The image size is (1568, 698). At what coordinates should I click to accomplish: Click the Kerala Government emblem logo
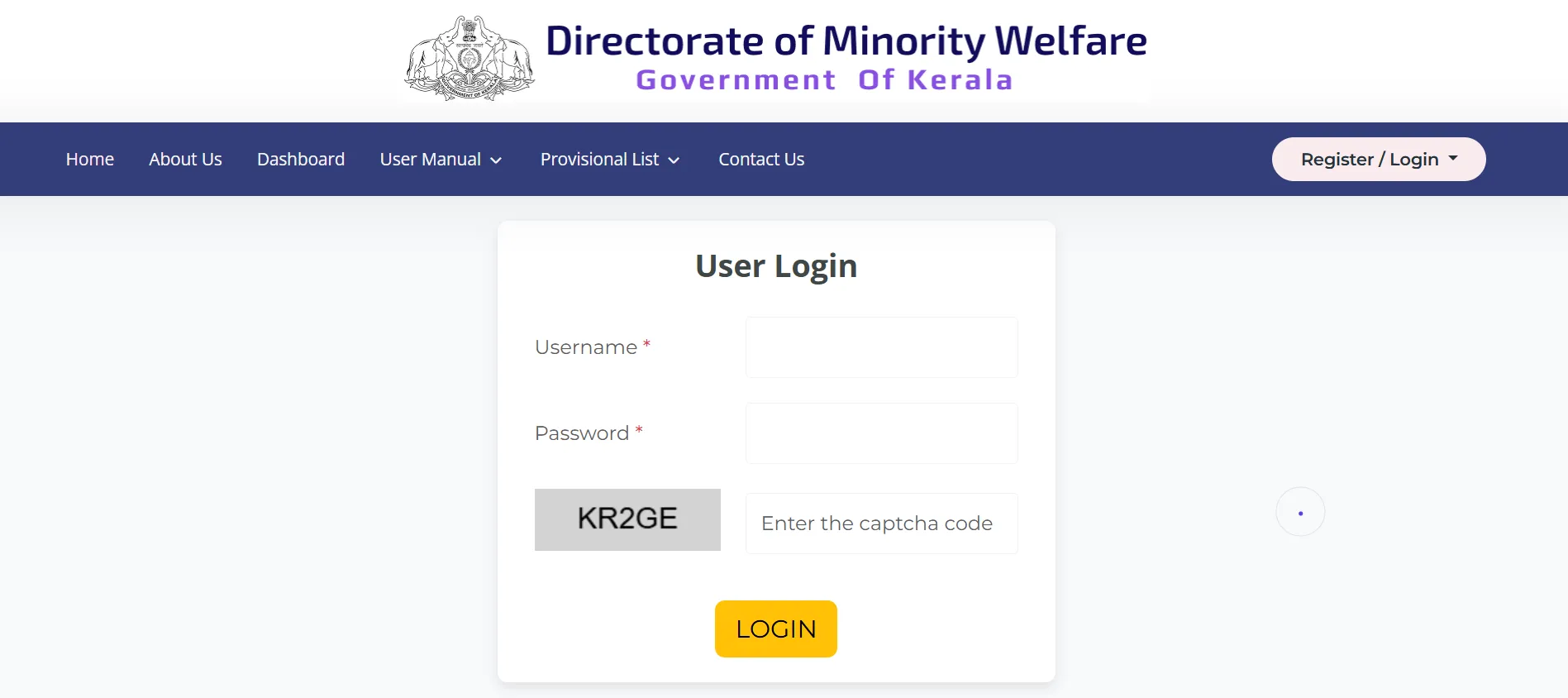click(469, 56)
